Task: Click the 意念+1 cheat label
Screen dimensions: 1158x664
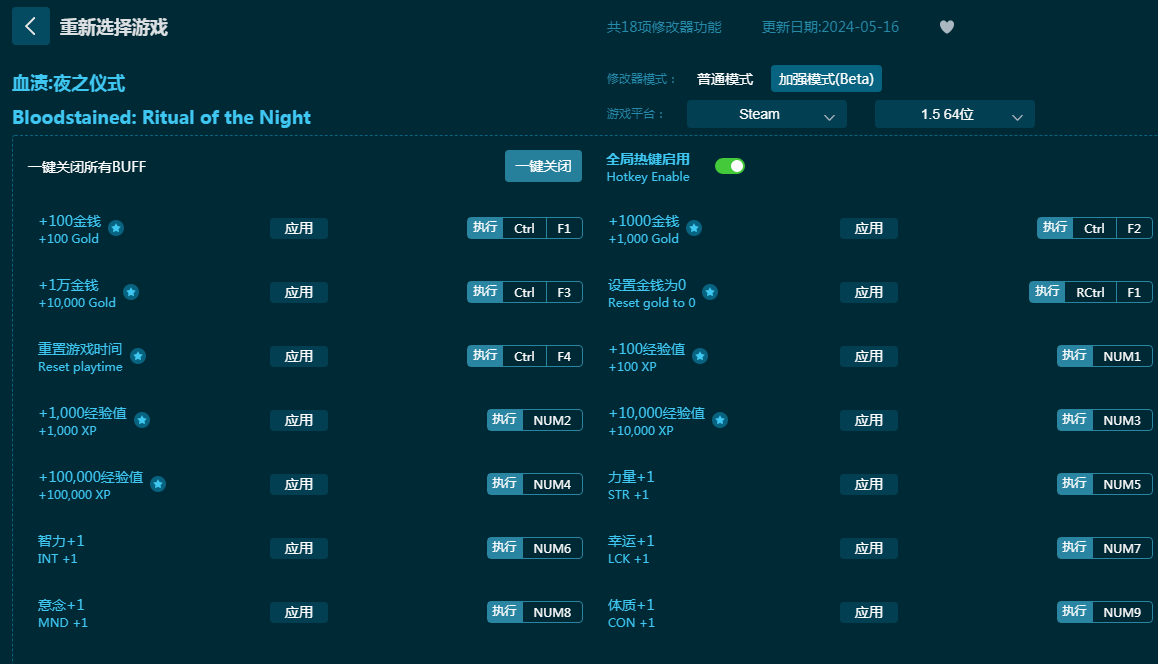Action: point(61,605)
